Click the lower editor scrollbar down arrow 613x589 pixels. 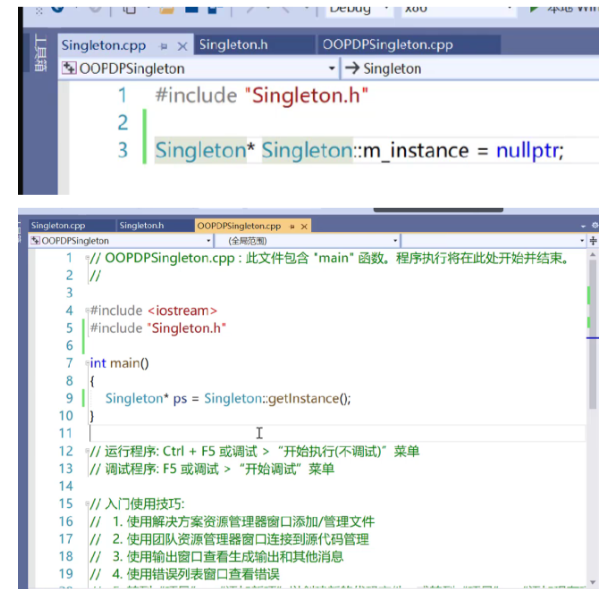pos(593,582)
